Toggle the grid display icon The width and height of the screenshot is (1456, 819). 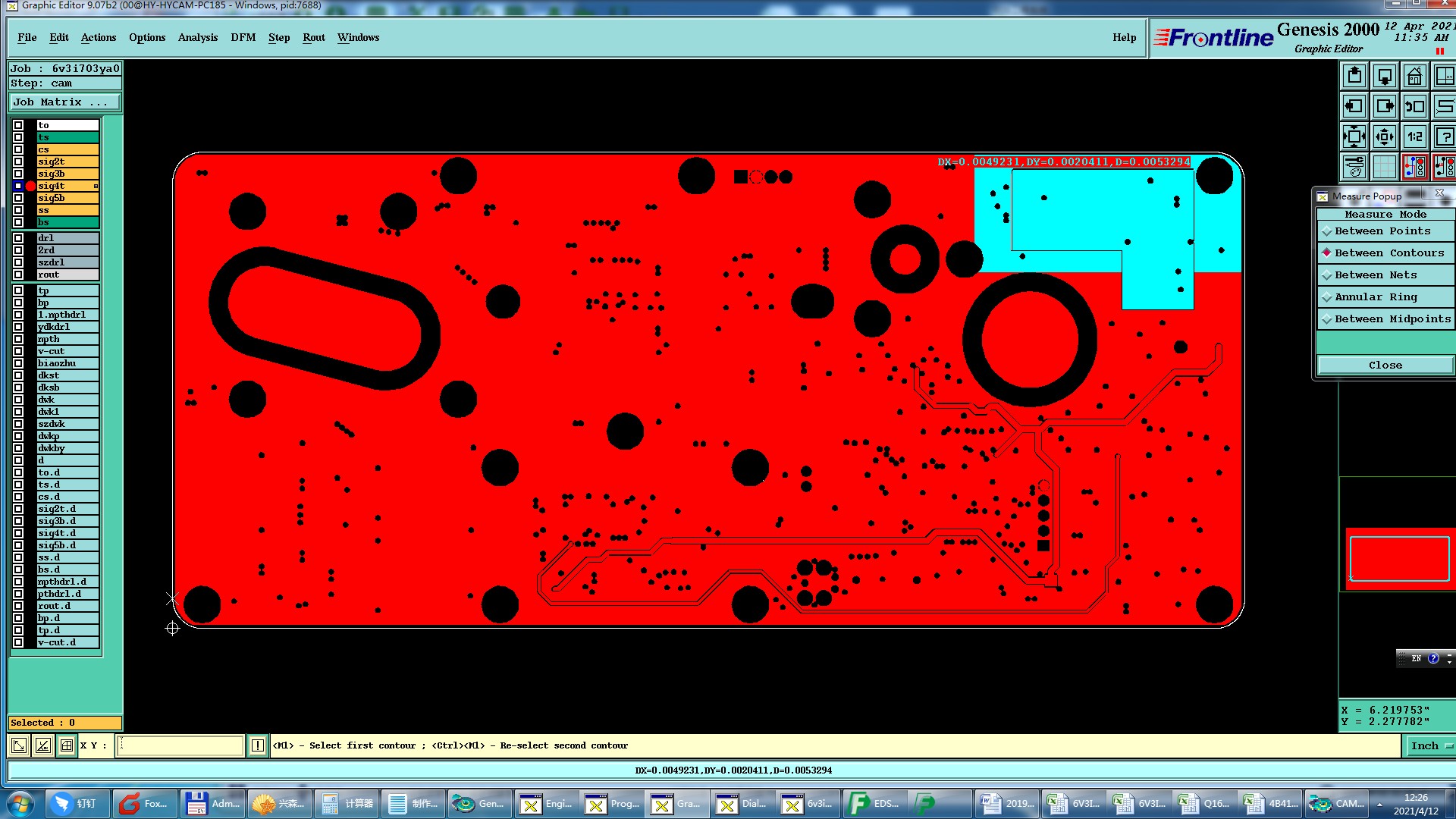[1384, 167]
